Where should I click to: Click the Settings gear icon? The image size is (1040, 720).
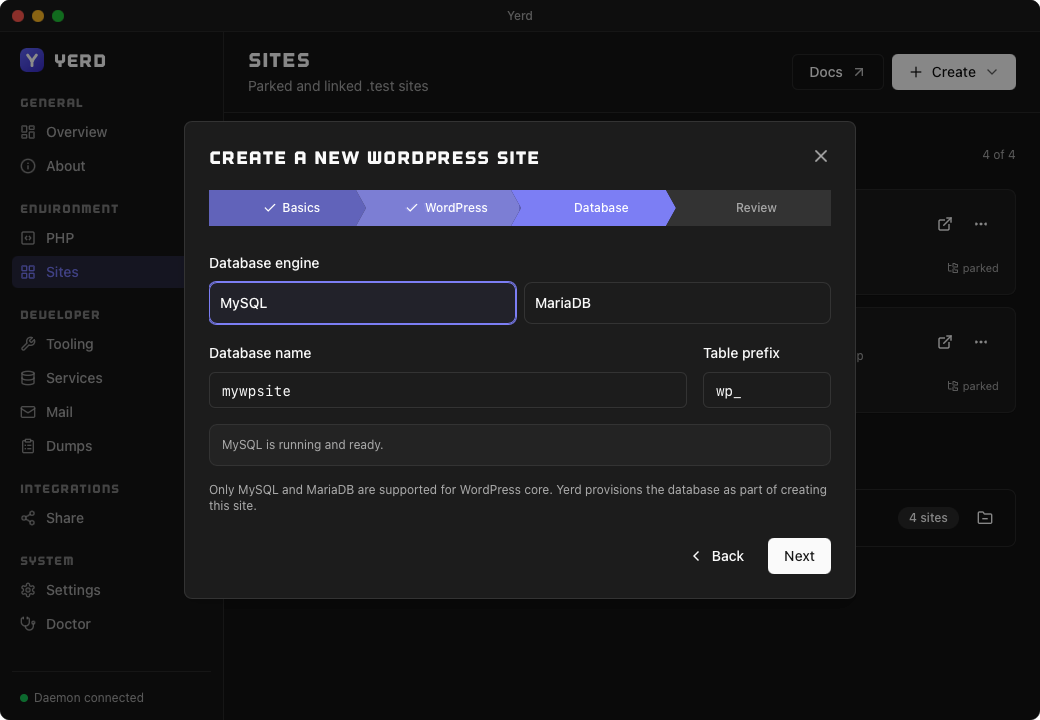28,590
